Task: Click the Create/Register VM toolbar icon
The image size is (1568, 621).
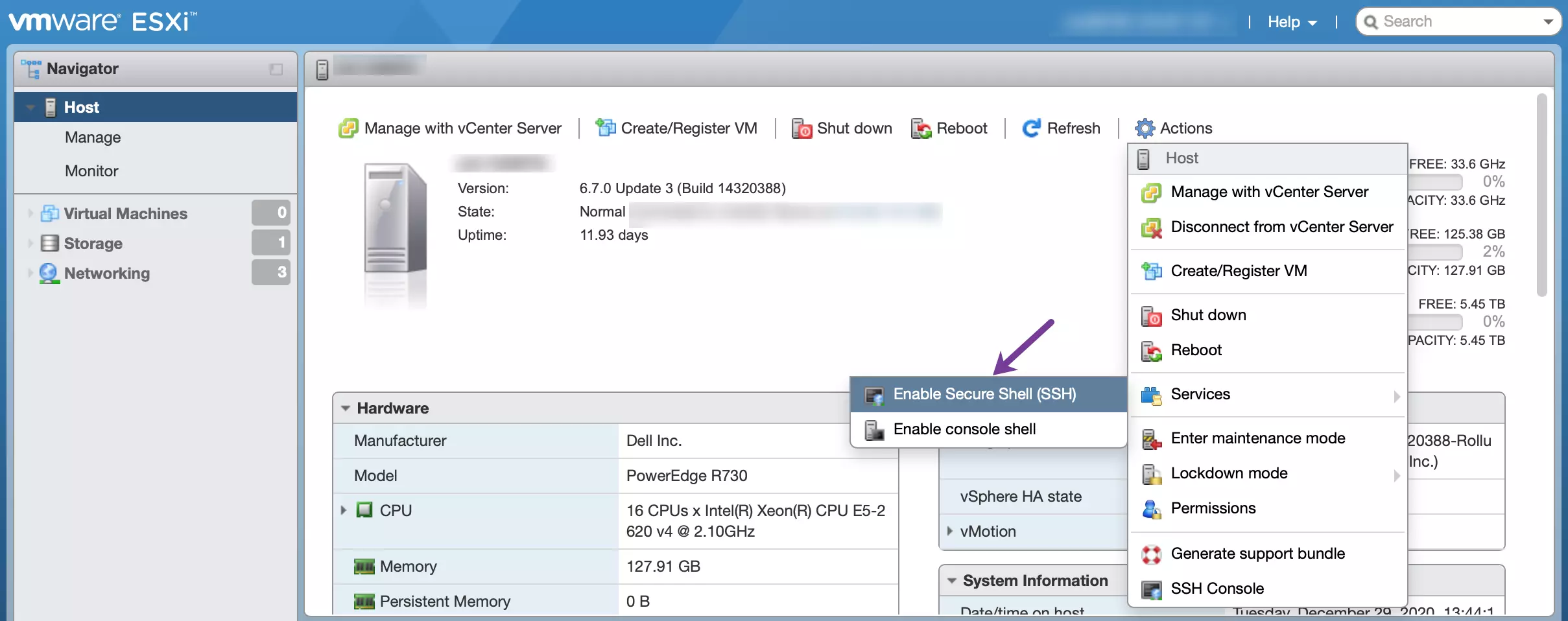Action: [x=606, y=128]
